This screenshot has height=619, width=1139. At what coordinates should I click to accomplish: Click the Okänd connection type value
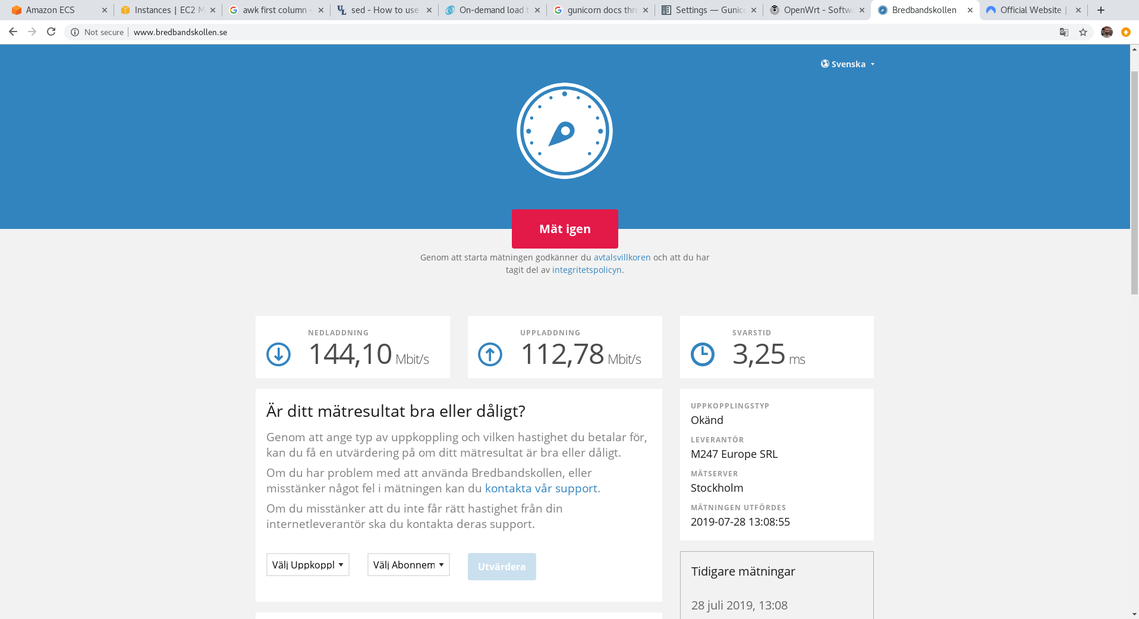(707, 420)
